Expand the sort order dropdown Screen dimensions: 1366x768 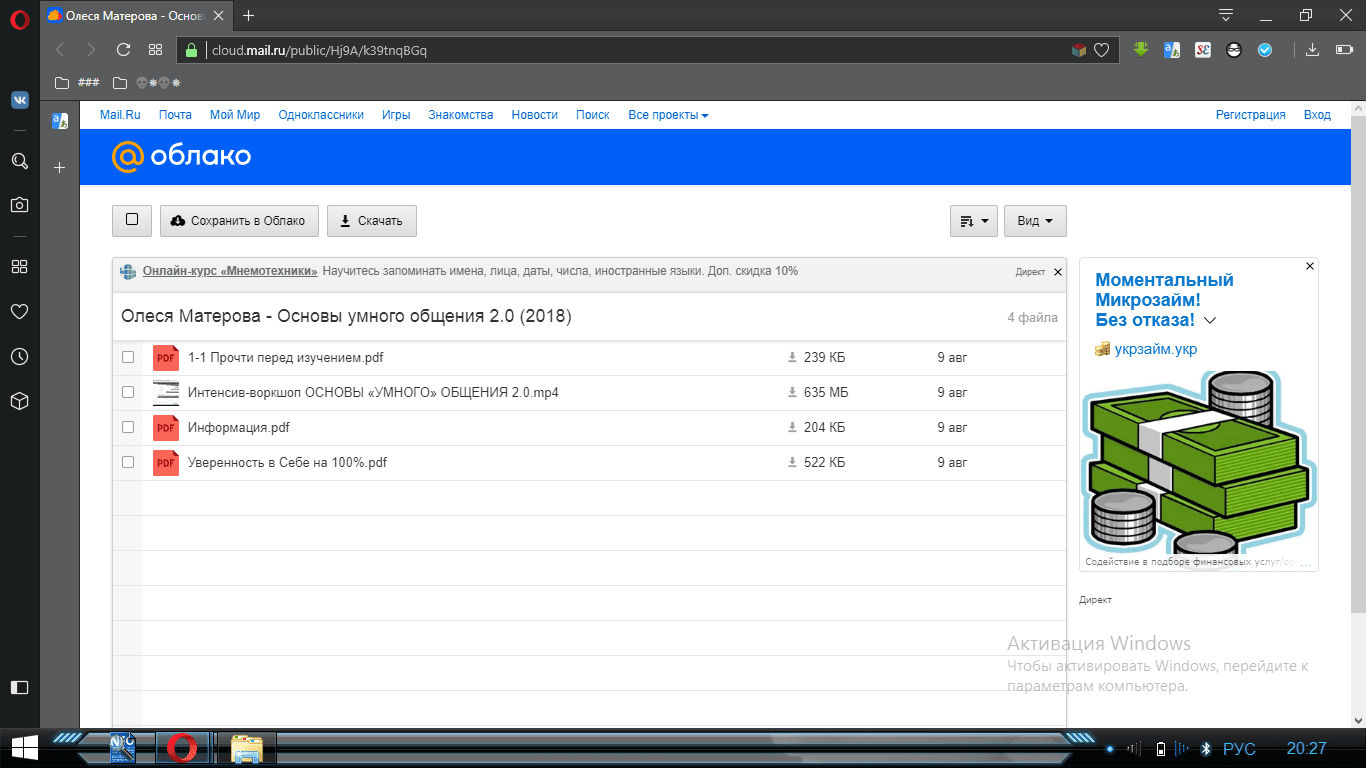pyautogui.click(x=974, y=221)
